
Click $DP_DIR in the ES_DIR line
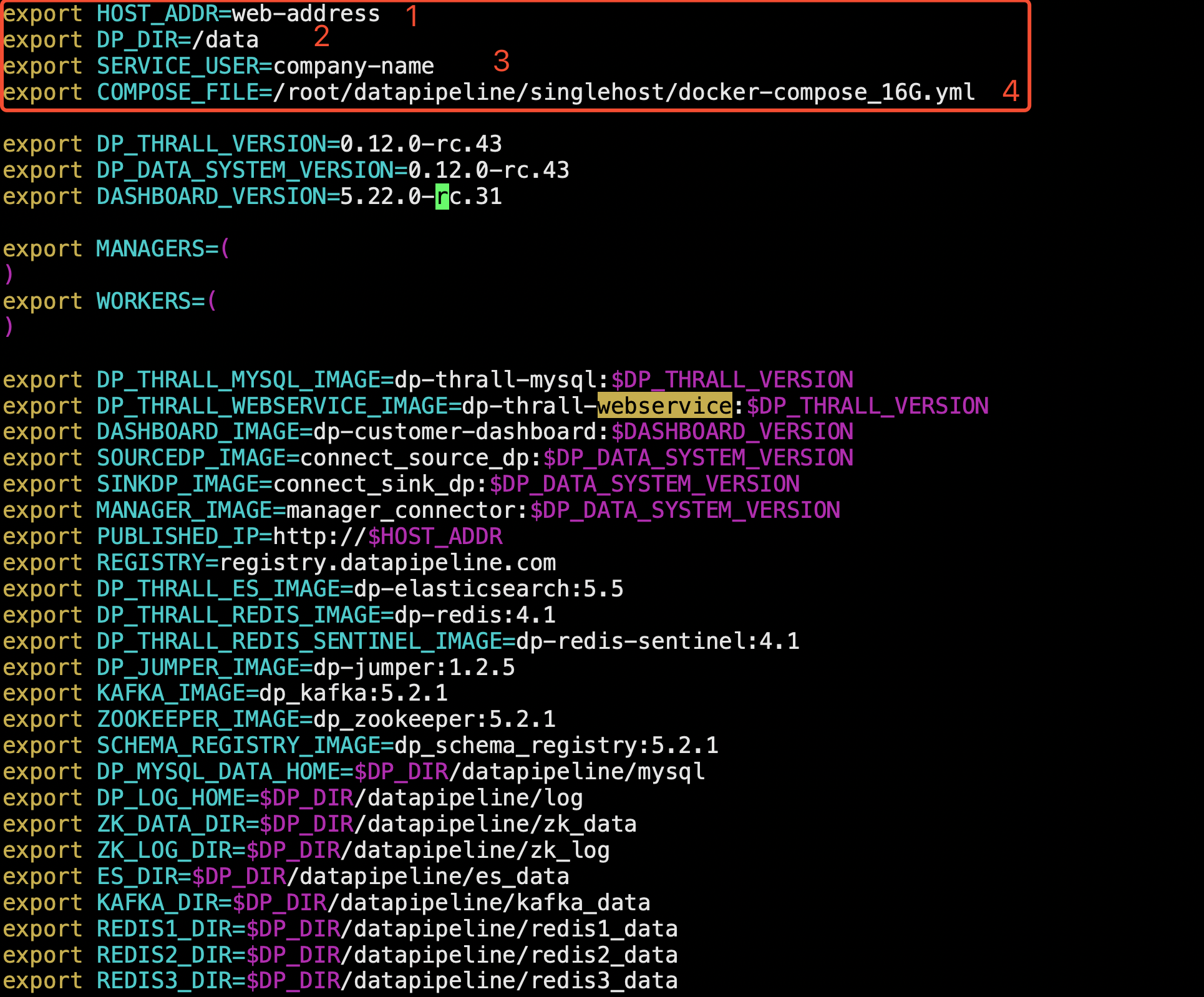239,877
